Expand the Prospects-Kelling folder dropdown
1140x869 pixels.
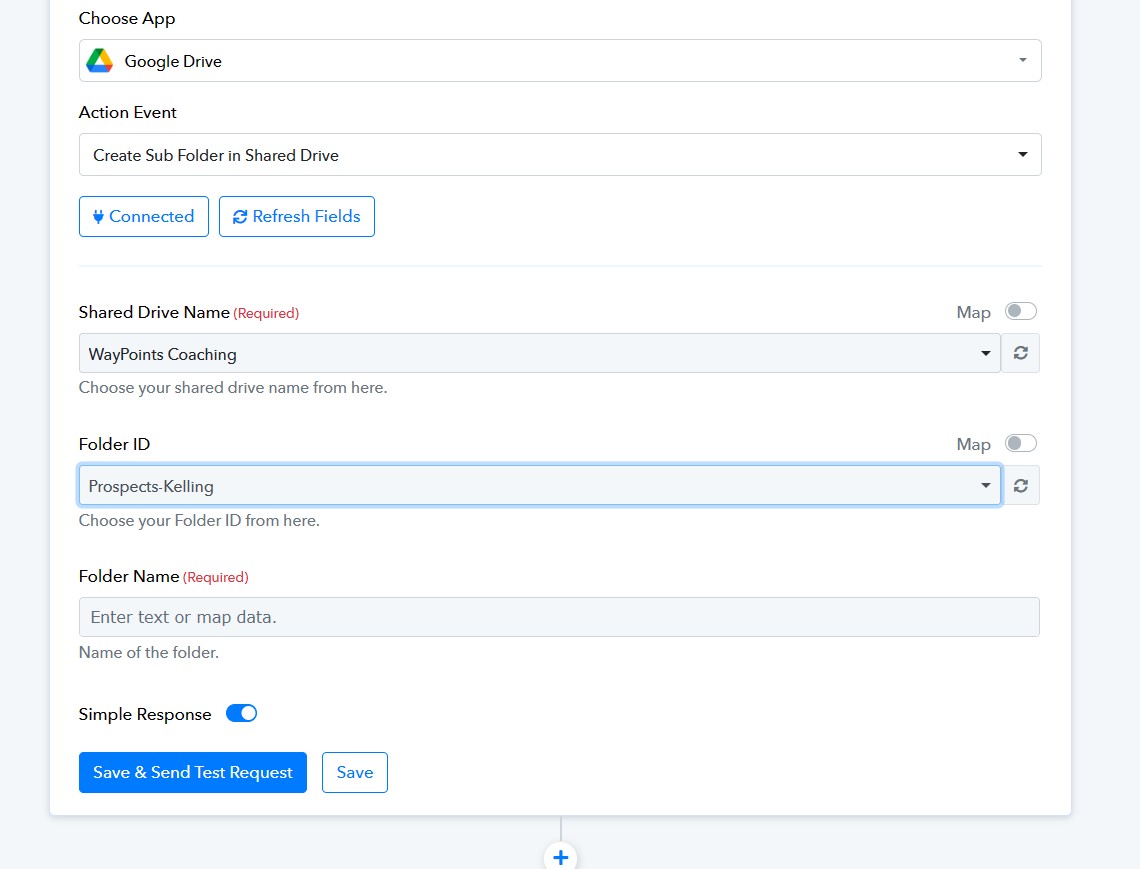(539, 486)
